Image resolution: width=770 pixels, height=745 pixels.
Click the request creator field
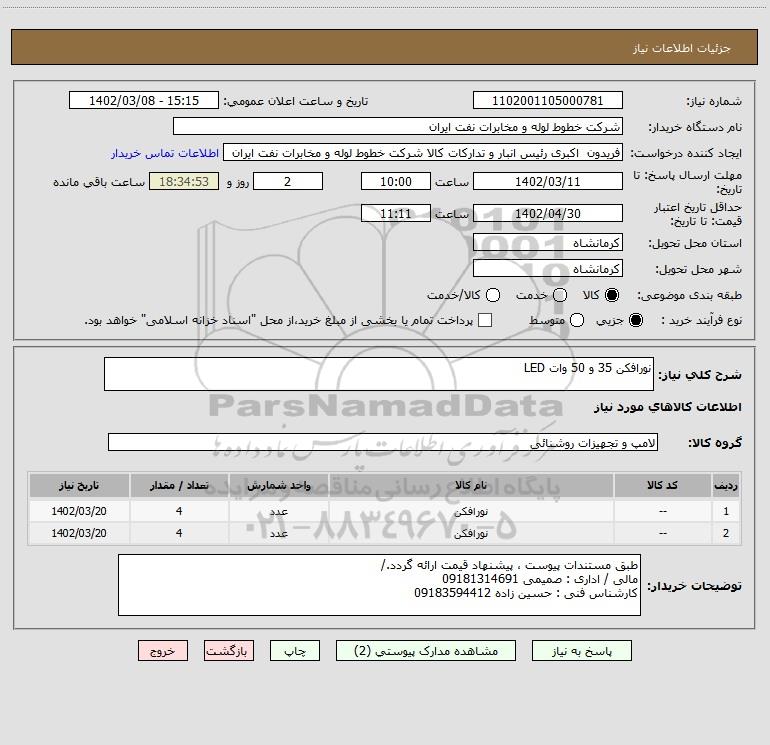423,153
